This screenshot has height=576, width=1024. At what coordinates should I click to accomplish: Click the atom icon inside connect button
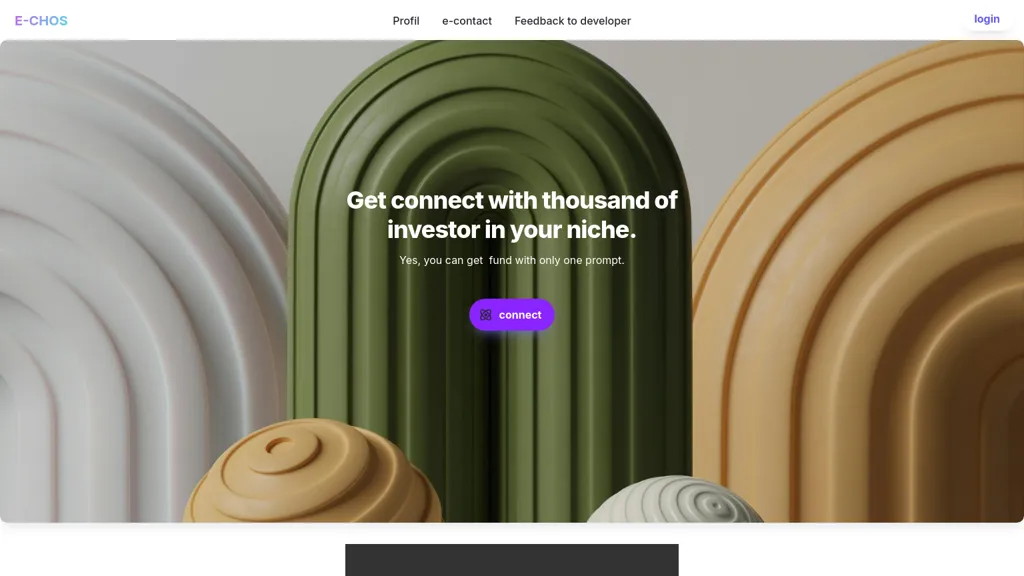(x=486, y=315)
